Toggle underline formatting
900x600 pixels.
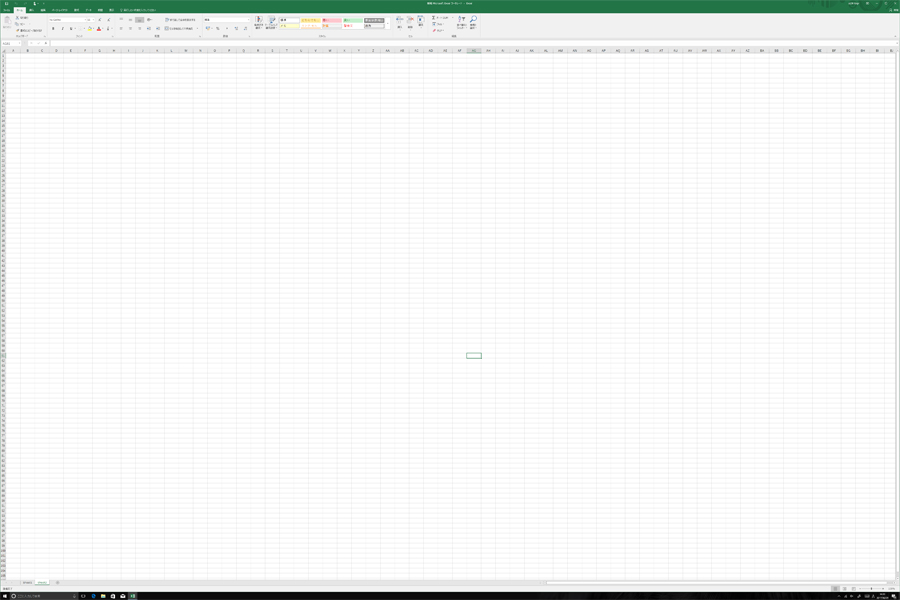[71, 29]
